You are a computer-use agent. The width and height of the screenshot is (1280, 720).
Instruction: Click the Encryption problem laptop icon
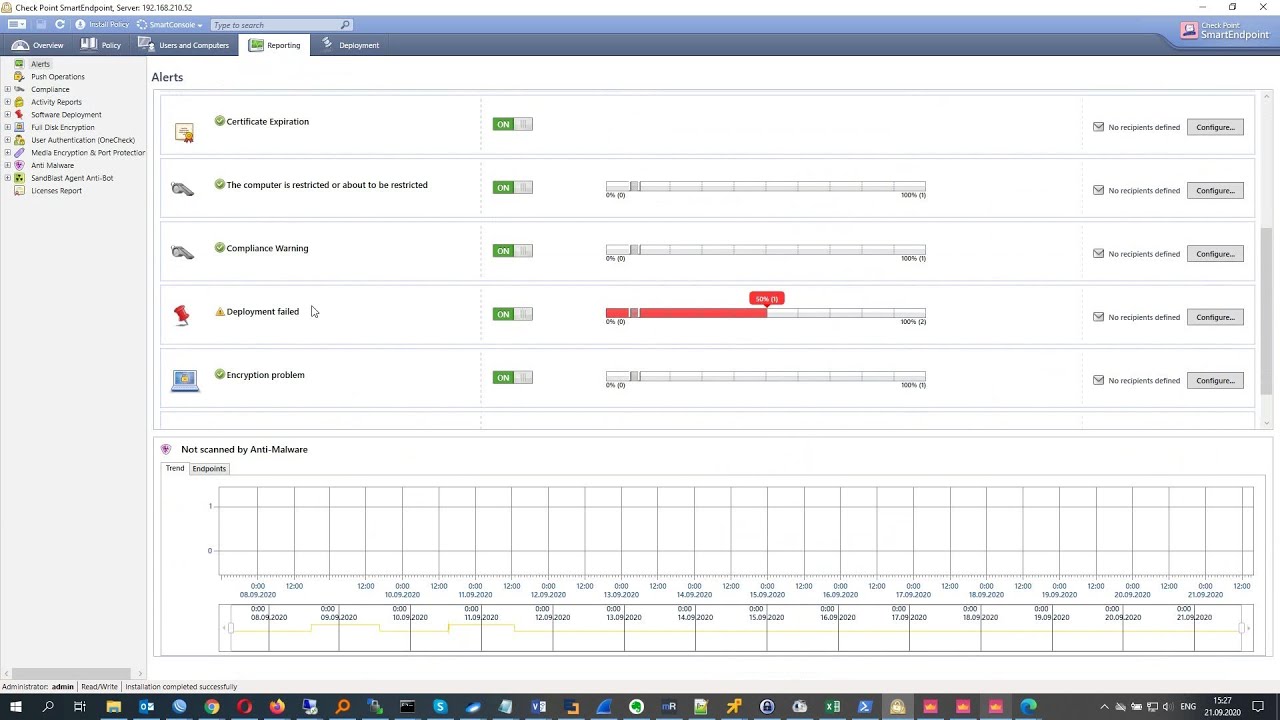tap(185, 381)
